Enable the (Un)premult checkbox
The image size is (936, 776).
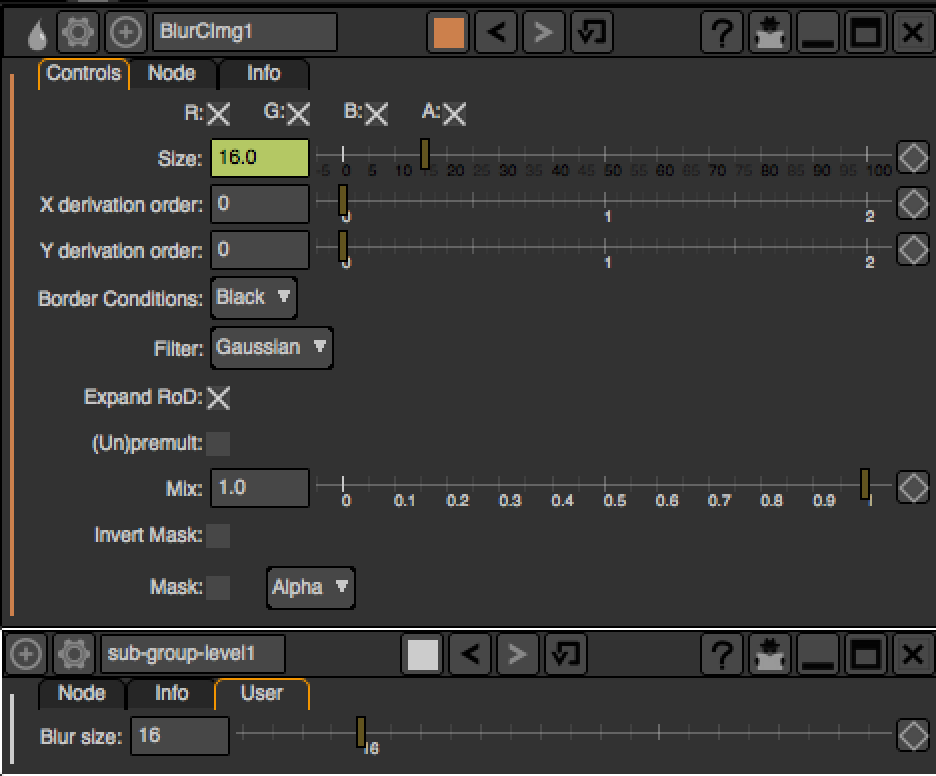[218, 443]
